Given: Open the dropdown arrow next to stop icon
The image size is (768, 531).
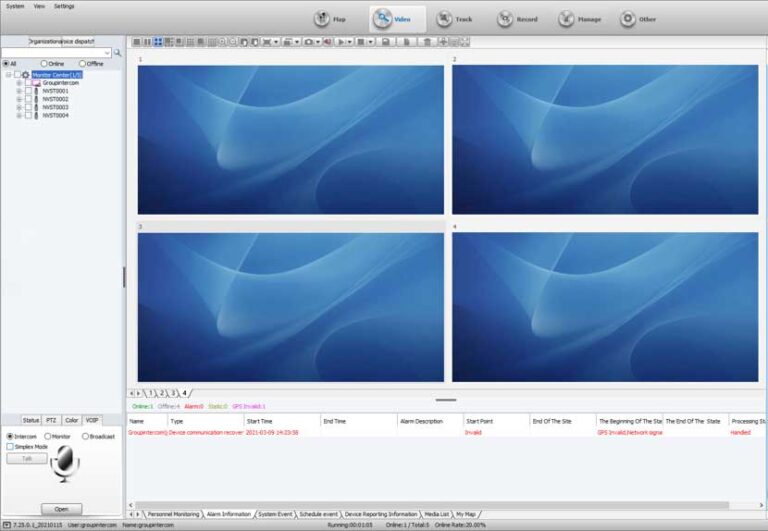Looking at the screenshot, I should pos(371,42).
